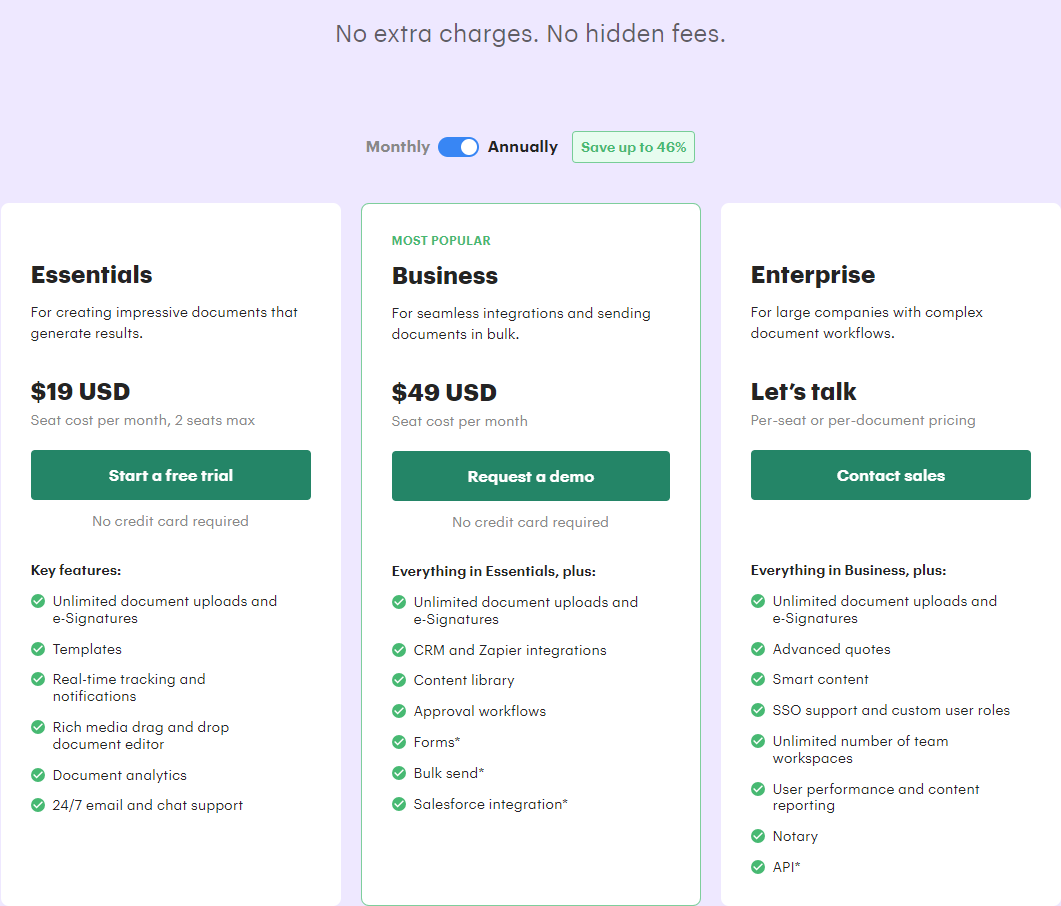Select the checkmark next to Bulk send
1061x906 pixels.
tap(398, 772)
